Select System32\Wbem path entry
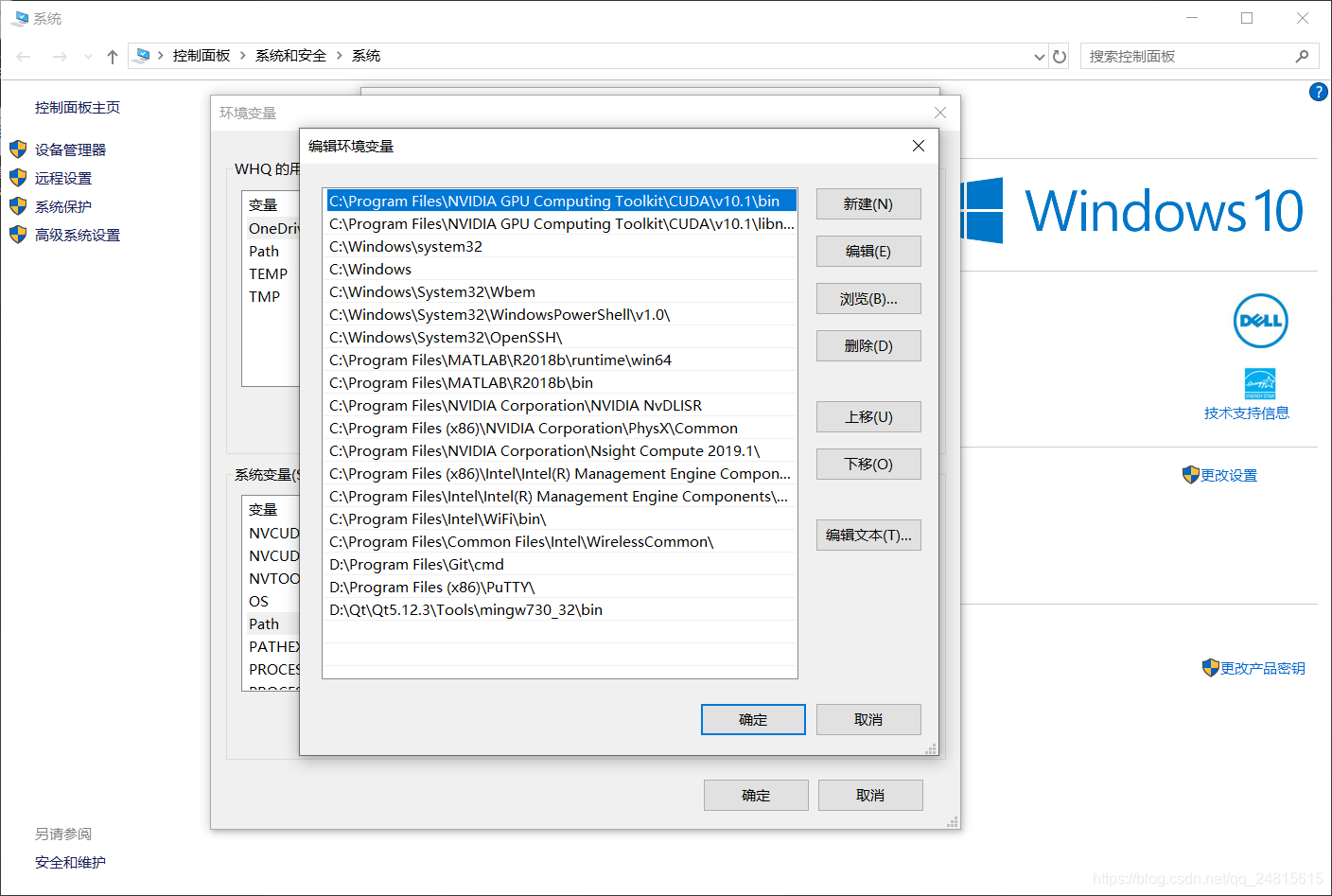 561,292
